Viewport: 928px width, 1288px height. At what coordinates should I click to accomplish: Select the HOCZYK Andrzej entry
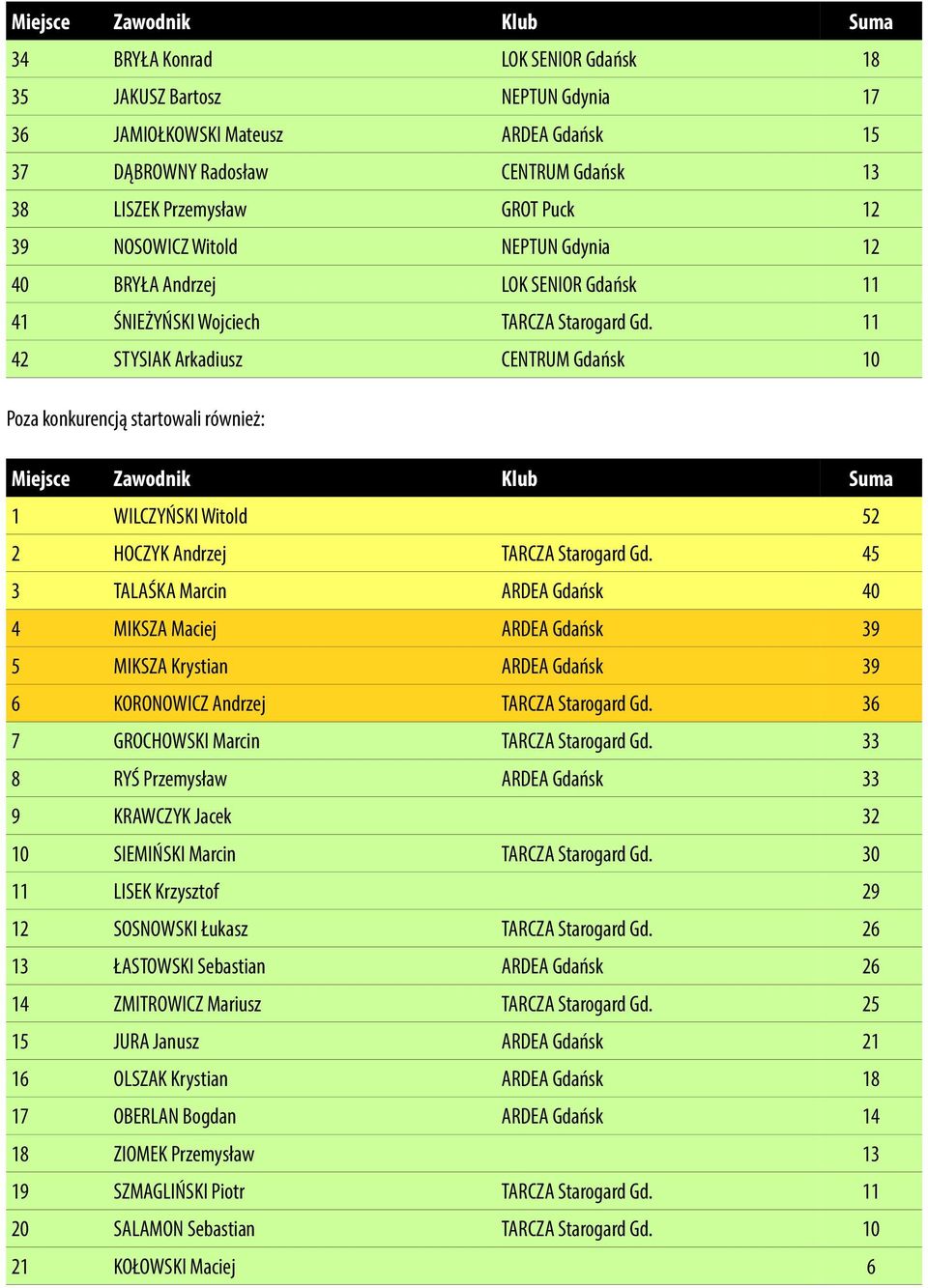tap(169, 554)
